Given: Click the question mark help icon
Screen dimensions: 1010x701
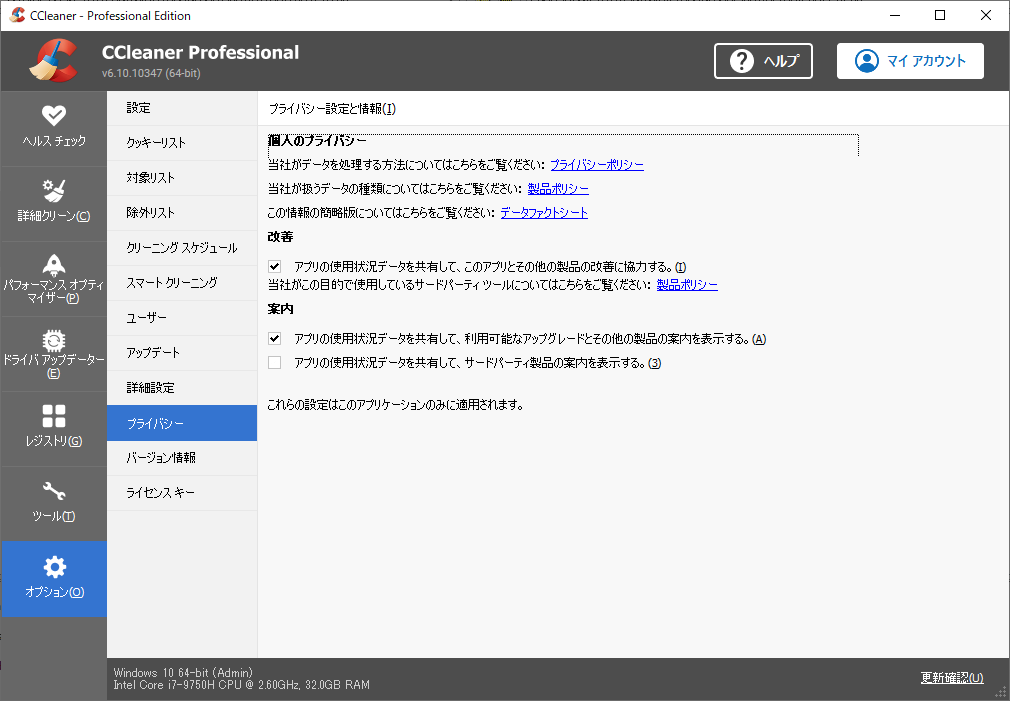Looking at the screenshot, I should click(741, 61).
